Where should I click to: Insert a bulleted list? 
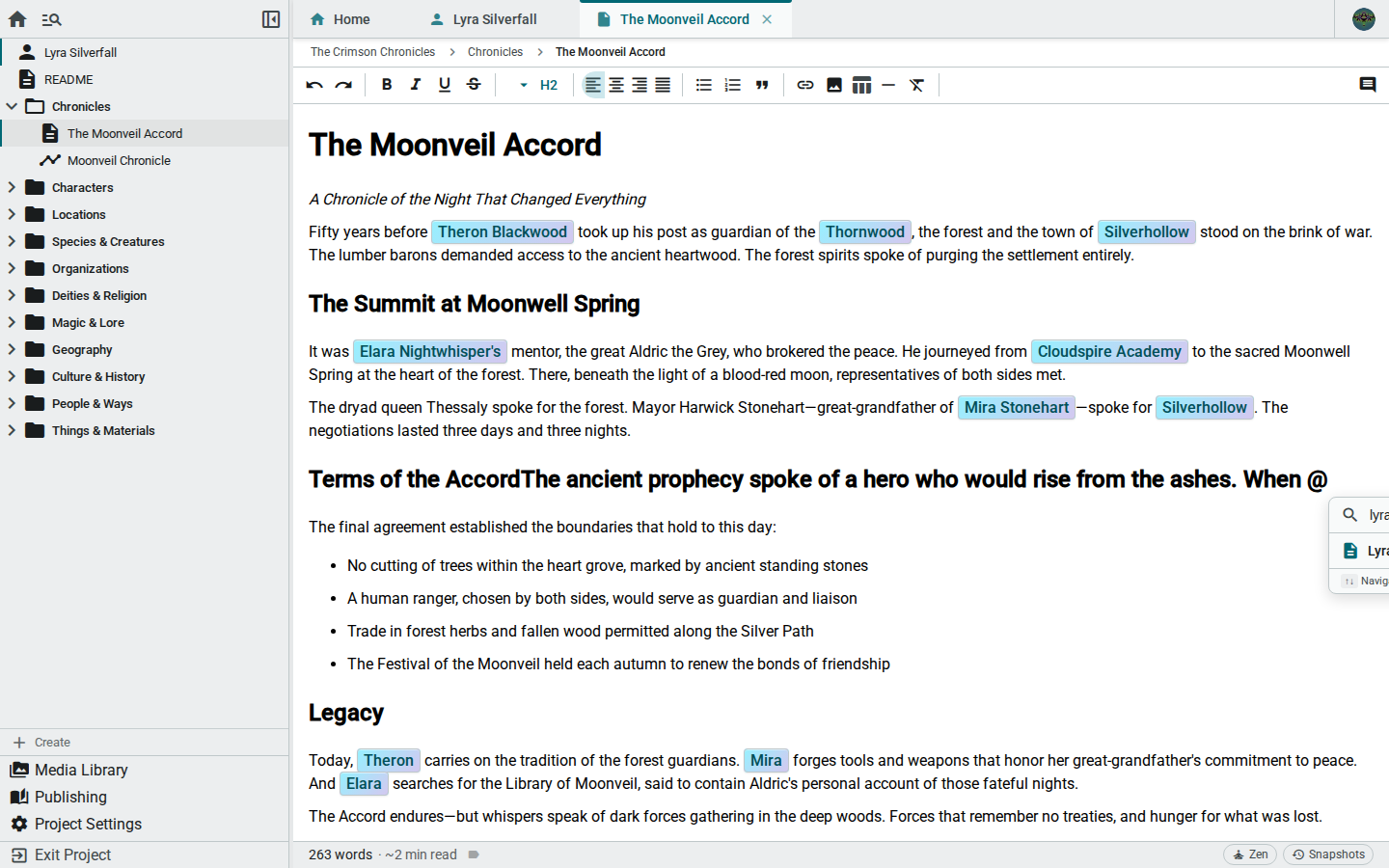pyautogui.click(x=704, y=85)
